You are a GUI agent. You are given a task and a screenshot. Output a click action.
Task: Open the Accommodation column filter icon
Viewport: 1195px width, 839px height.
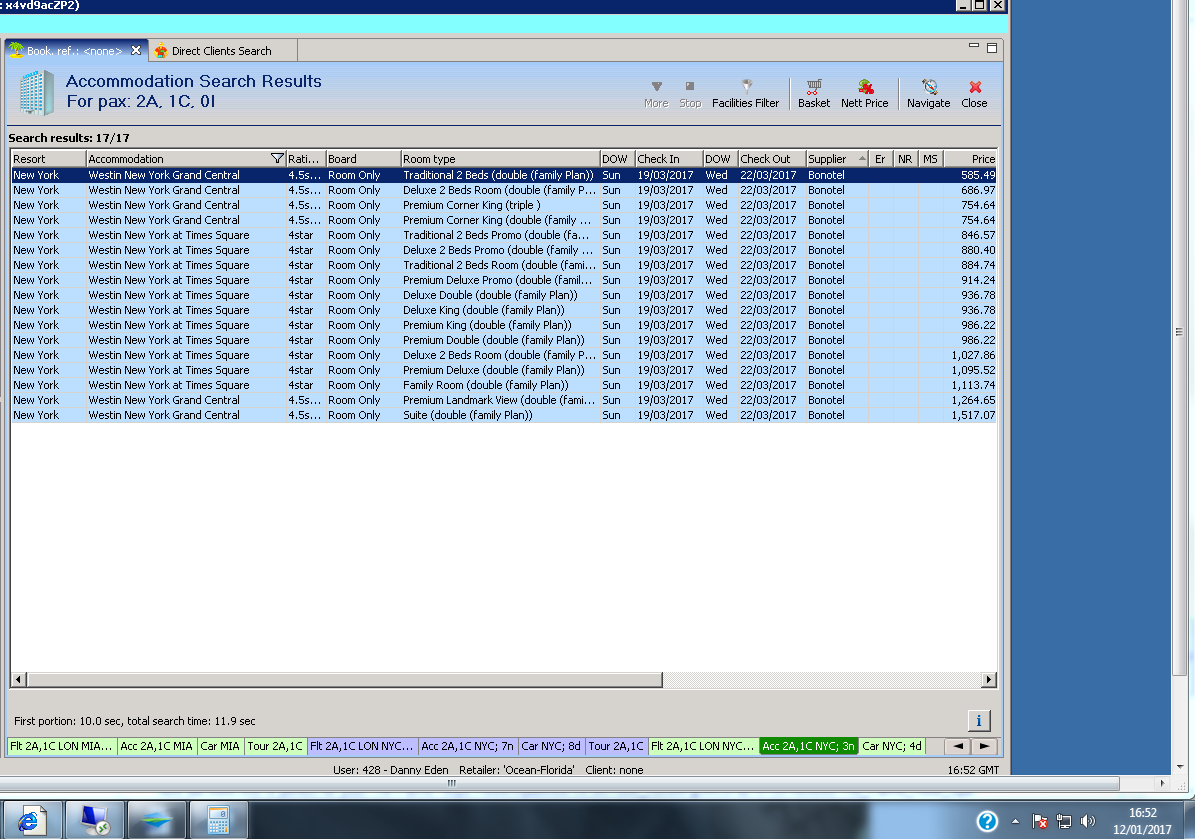[277, 159]
